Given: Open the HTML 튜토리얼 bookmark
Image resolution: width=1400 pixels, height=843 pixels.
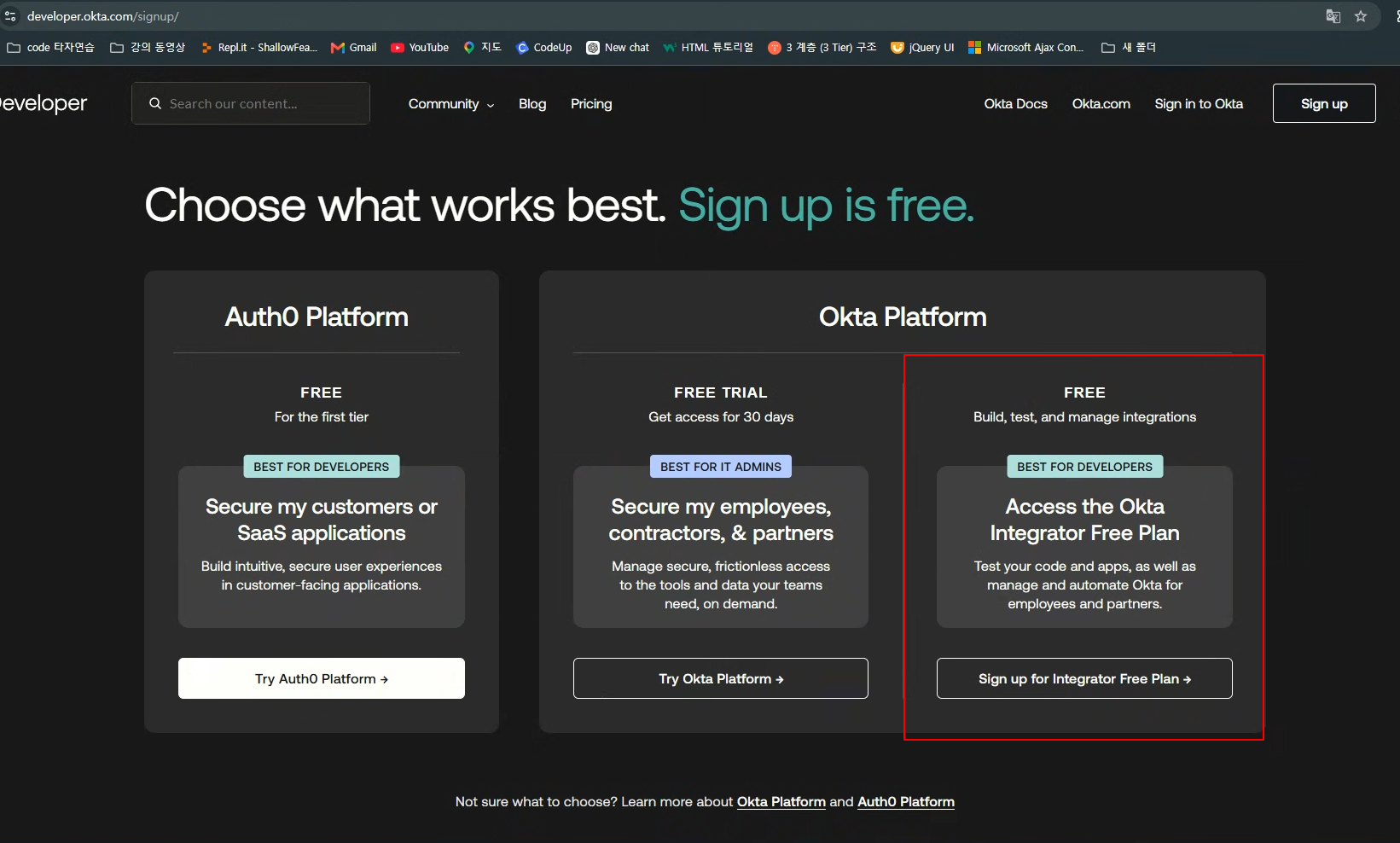Looking at the screenshot, I should click(708, 48).
